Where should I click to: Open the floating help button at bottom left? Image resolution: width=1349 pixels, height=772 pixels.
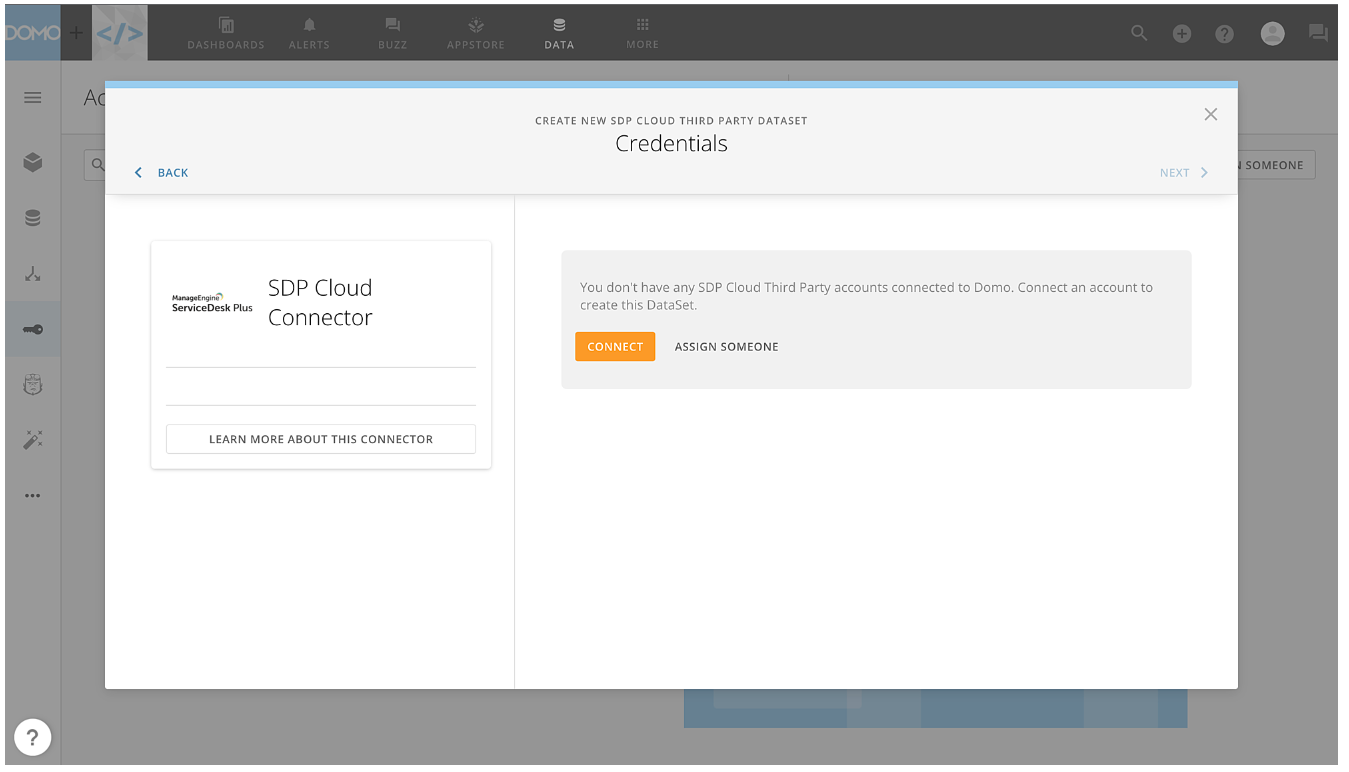33,738
